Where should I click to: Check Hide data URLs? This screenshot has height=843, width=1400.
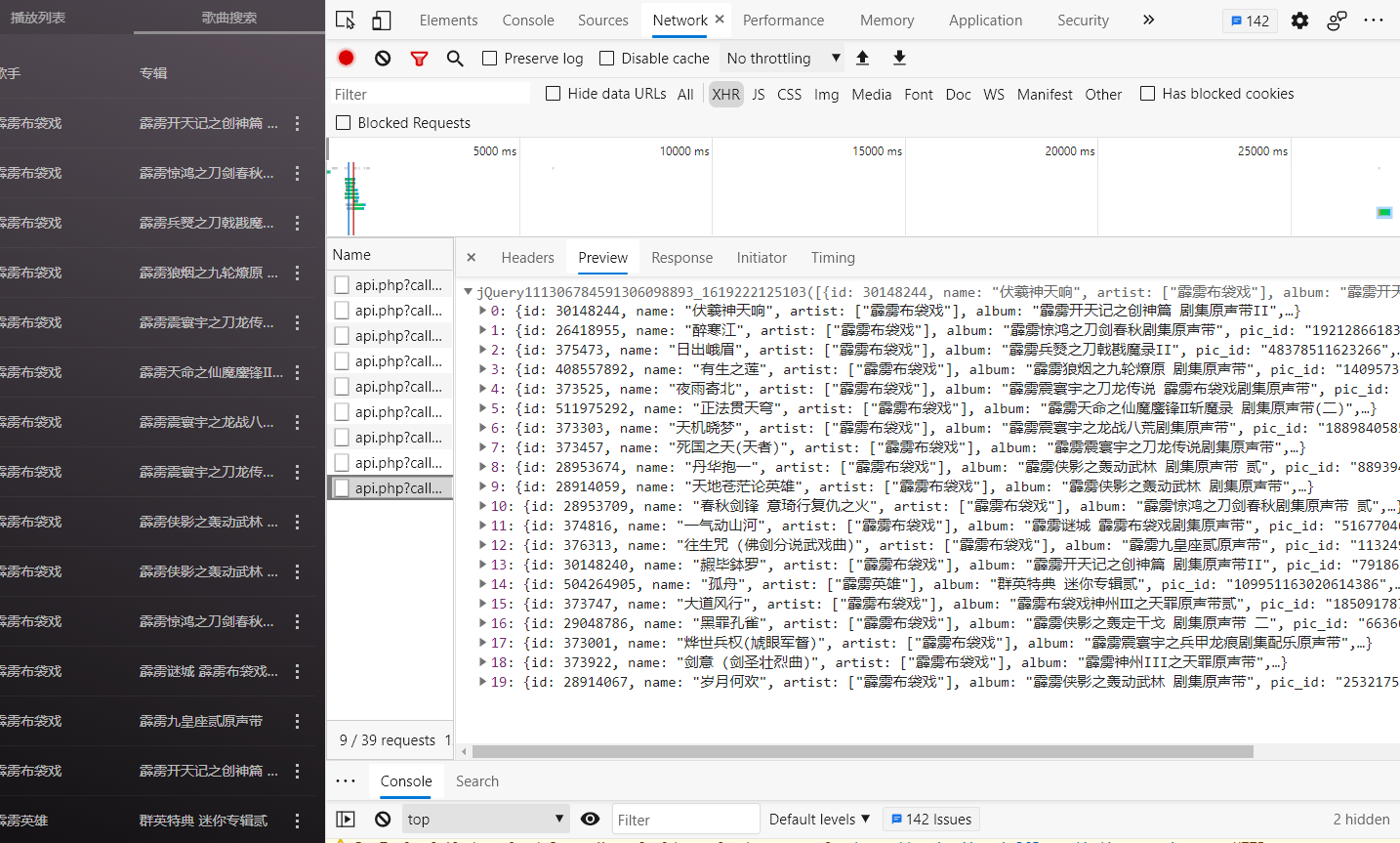click(x=554, y=94)
